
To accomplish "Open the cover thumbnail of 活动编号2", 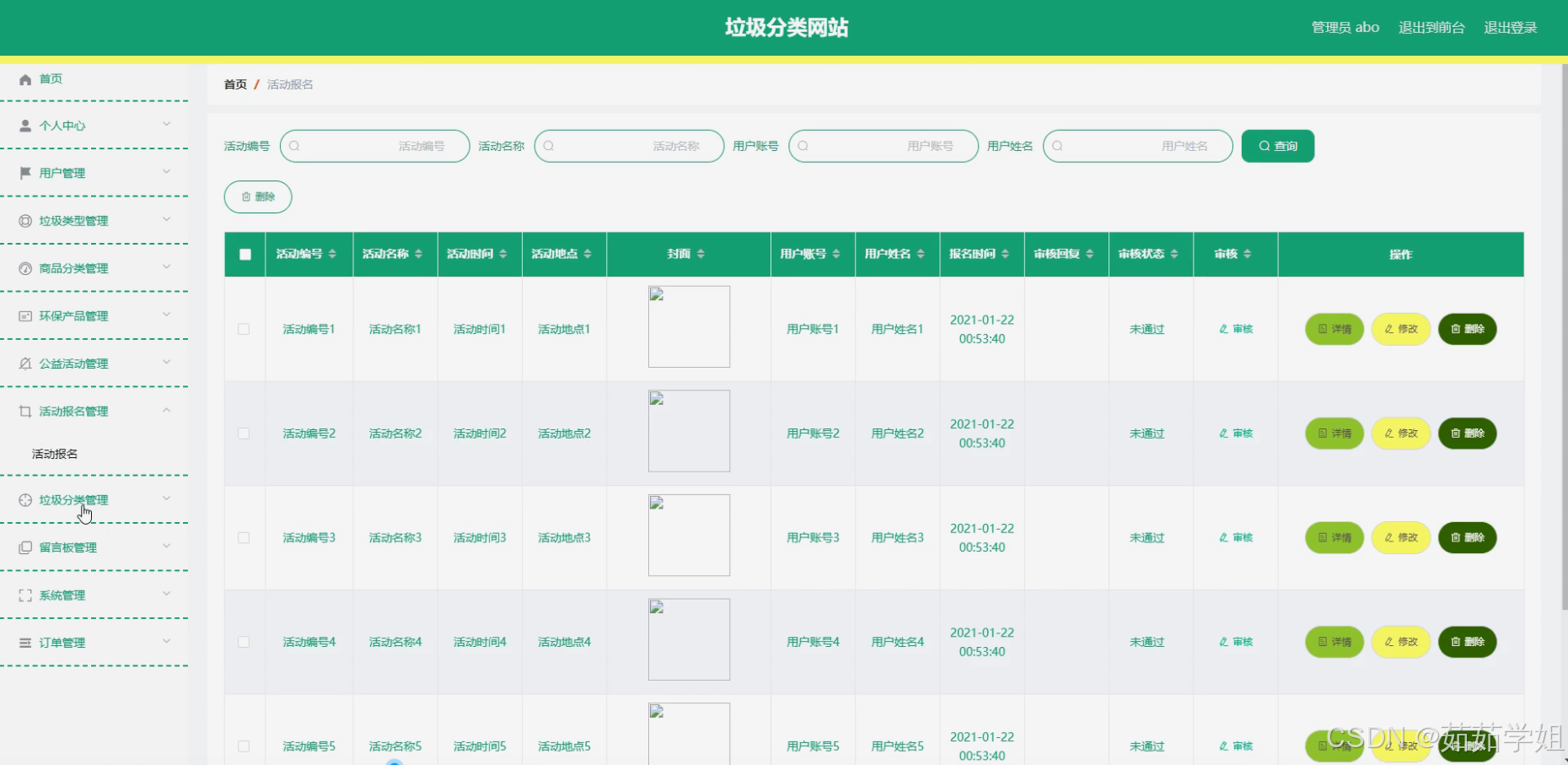I will click(688, 430).
